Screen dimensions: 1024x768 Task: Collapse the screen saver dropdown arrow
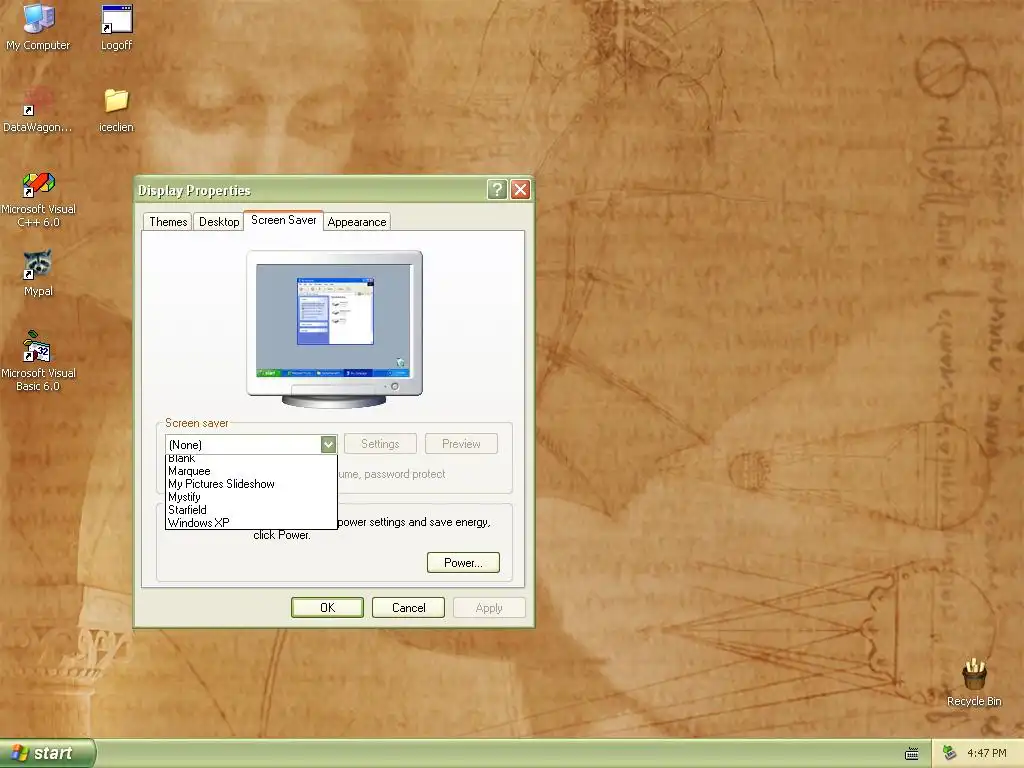click(x=328, y=445)
